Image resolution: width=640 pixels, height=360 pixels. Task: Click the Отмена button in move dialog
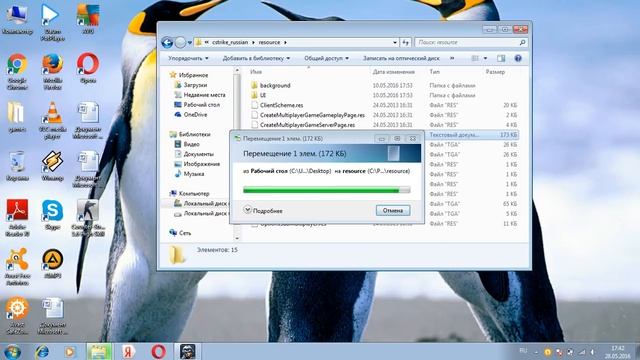pos(393,210)
